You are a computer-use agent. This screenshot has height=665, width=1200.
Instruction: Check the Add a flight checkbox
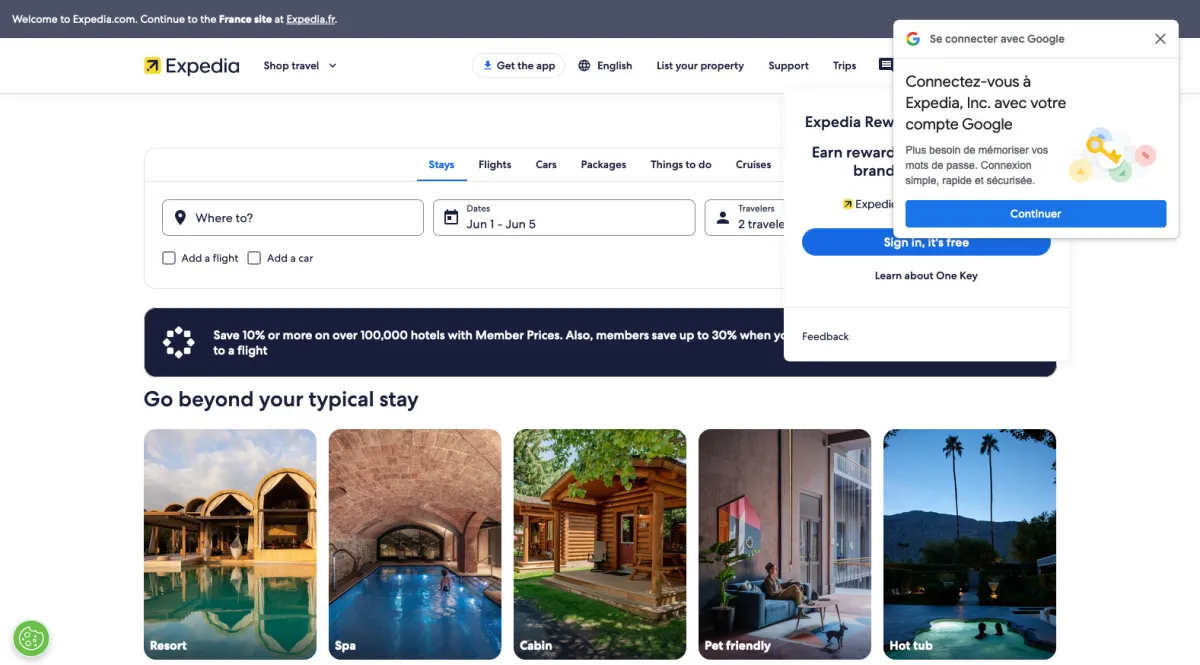pos(169,258)
